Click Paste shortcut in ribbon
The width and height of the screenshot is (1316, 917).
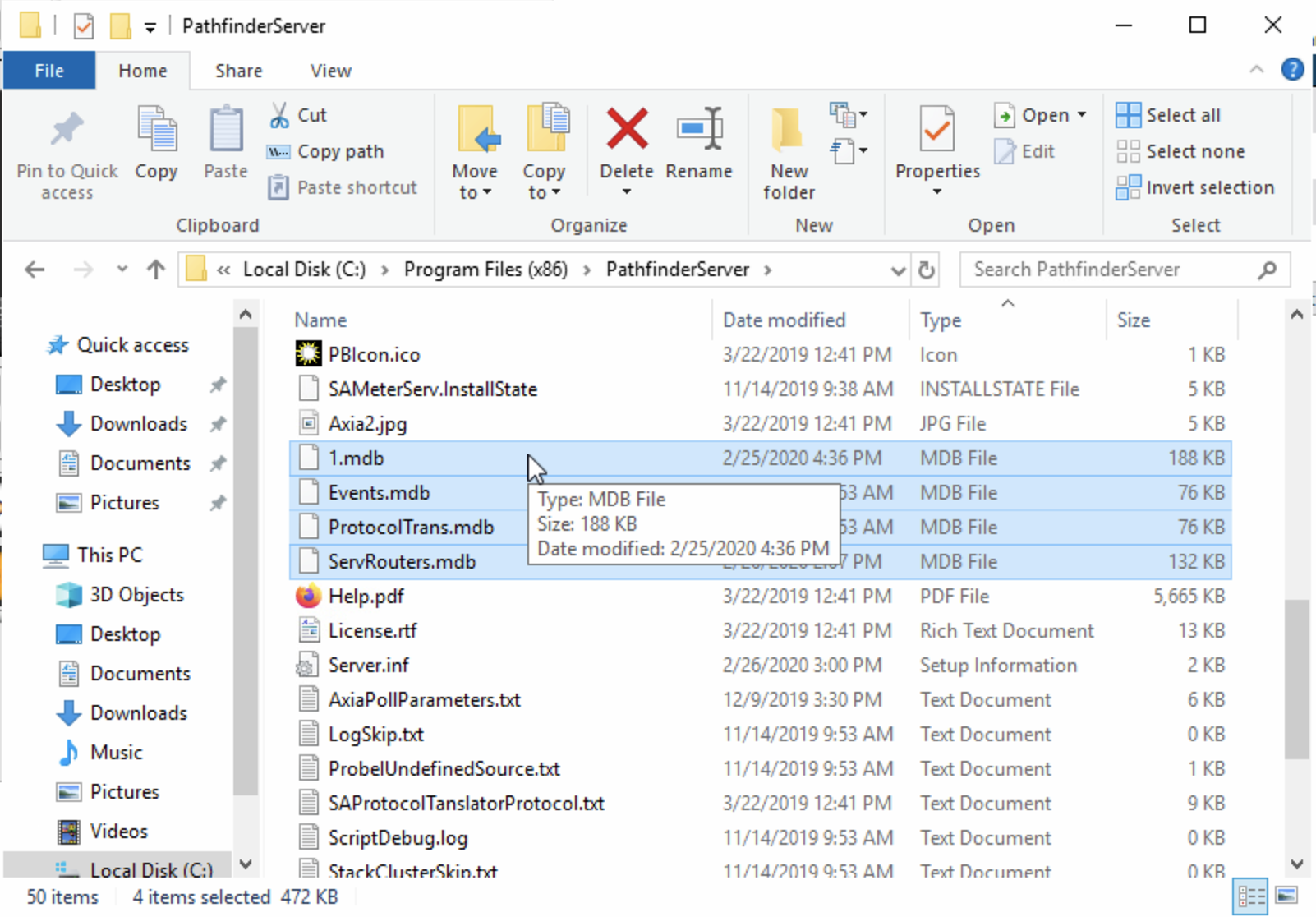pos(343,187)
